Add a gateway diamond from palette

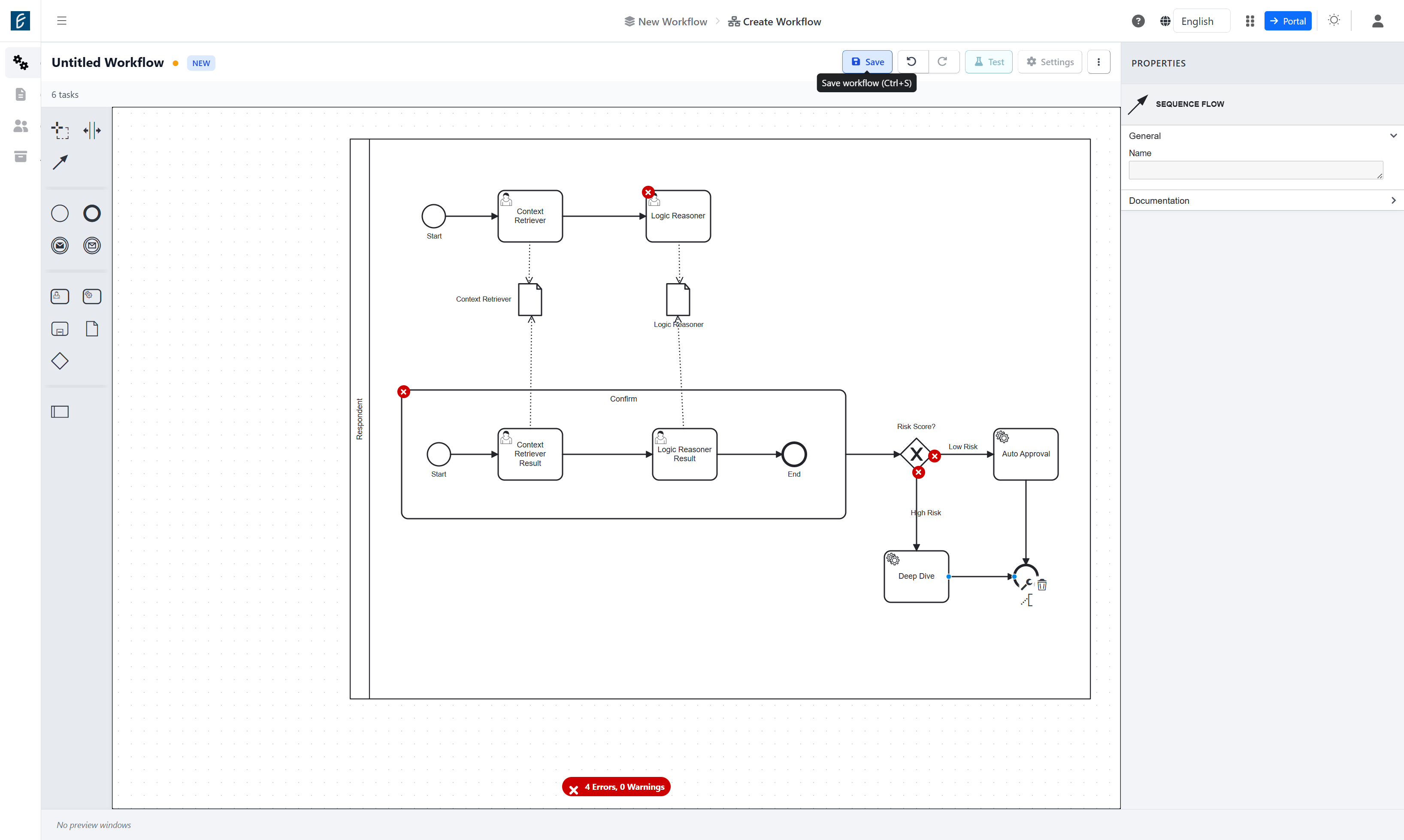60,361
